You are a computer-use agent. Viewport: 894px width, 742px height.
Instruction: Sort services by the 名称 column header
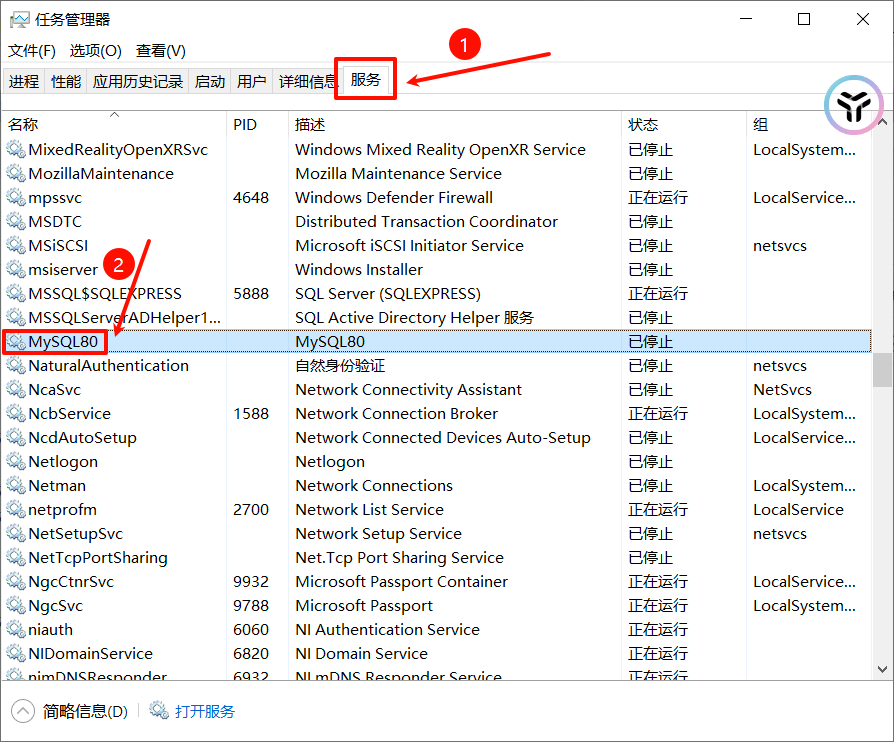(114, 124)
